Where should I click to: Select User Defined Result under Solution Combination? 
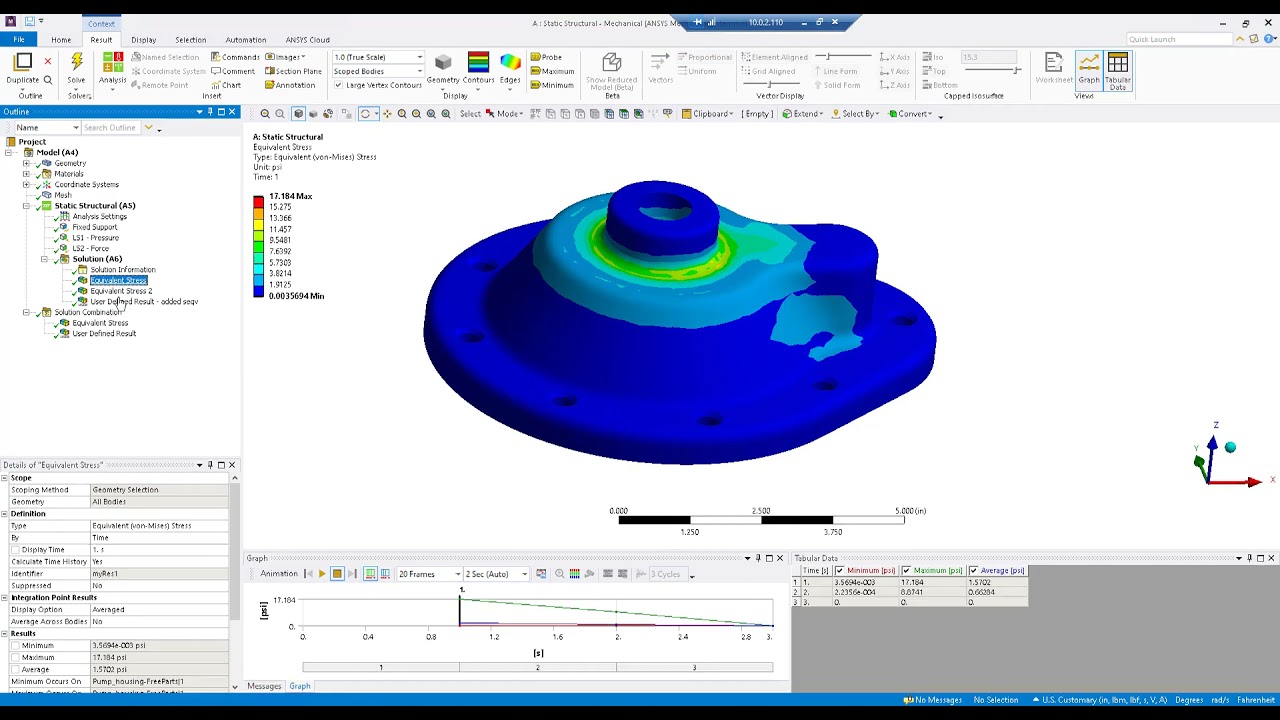click(x=104, y=334)
